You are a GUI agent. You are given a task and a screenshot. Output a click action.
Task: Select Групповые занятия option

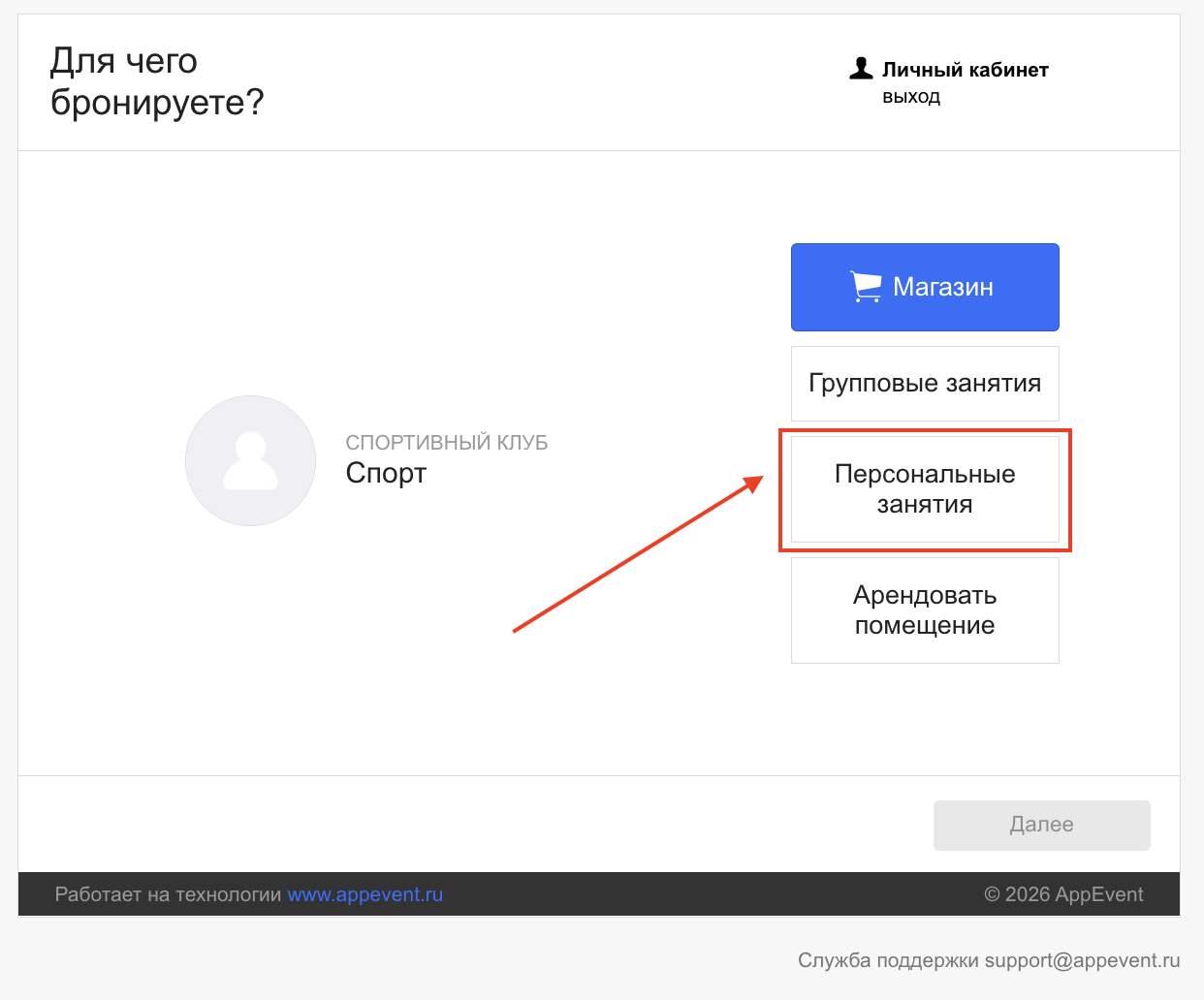[x=925, y=384]
